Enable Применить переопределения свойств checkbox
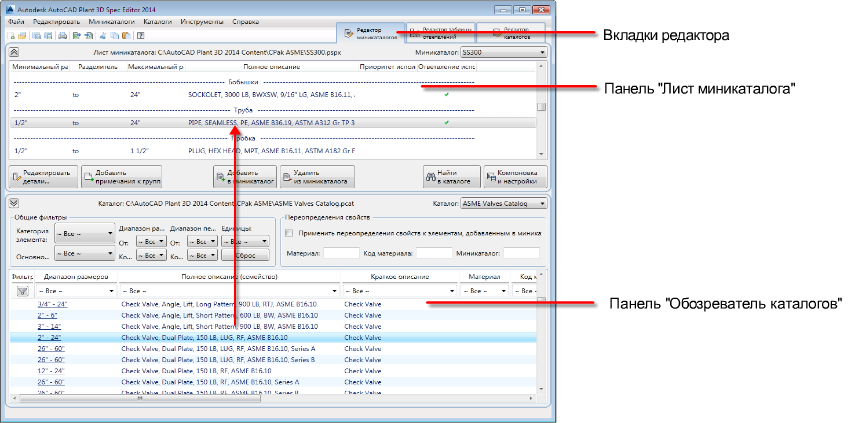855x423 pixels. (x=290, y=233)
